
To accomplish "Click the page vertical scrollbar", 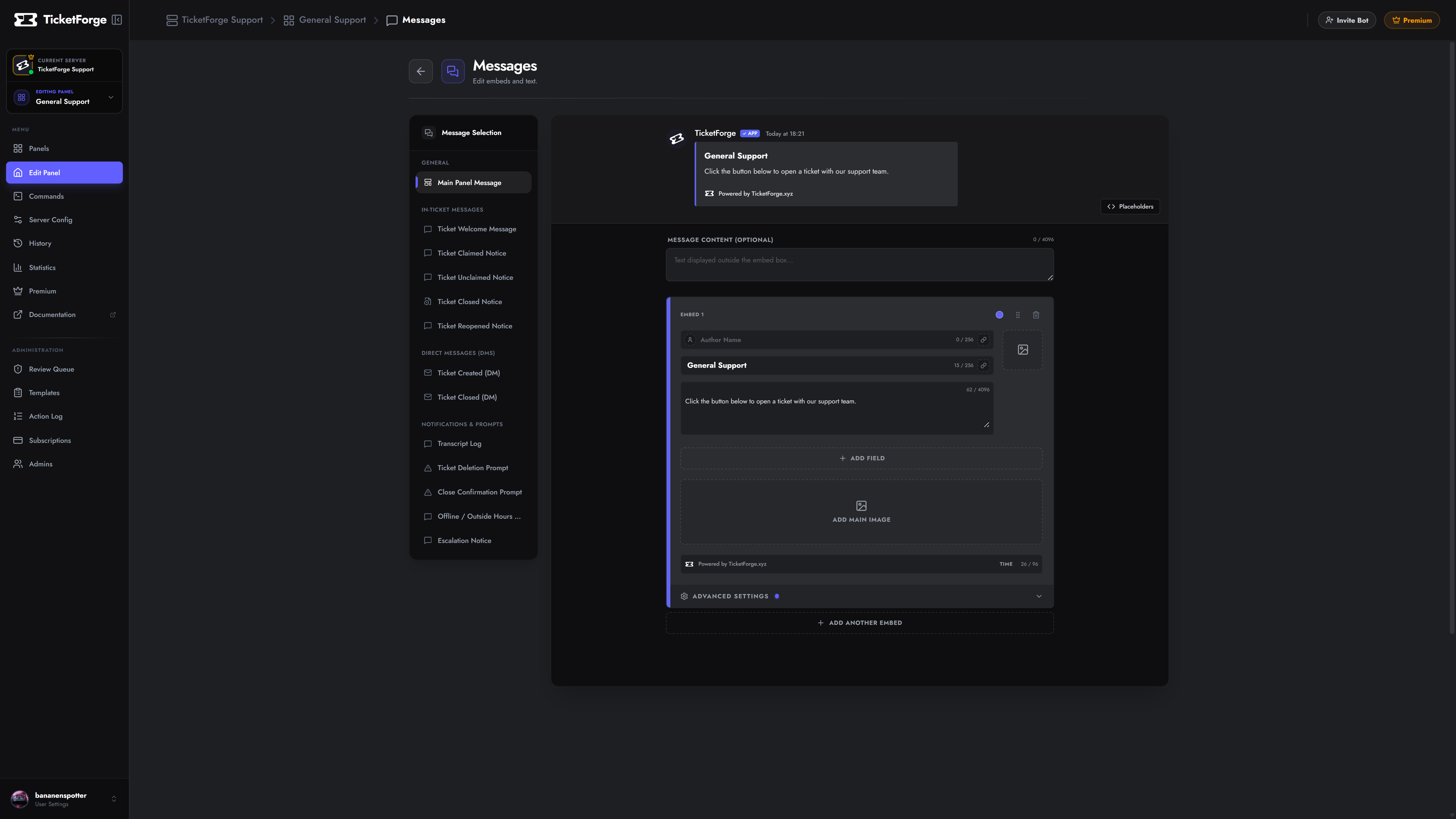I will point(1452,338).
